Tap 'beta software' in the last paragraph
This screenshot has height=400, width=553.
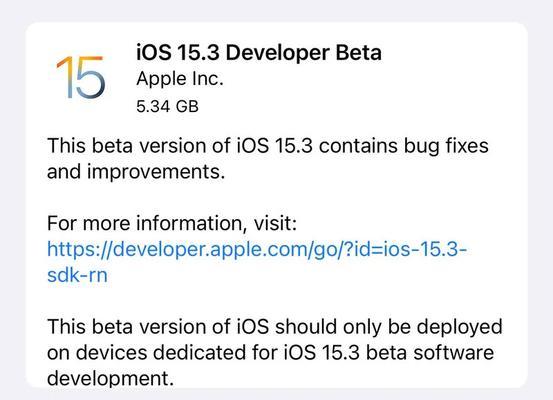(430, 352)
